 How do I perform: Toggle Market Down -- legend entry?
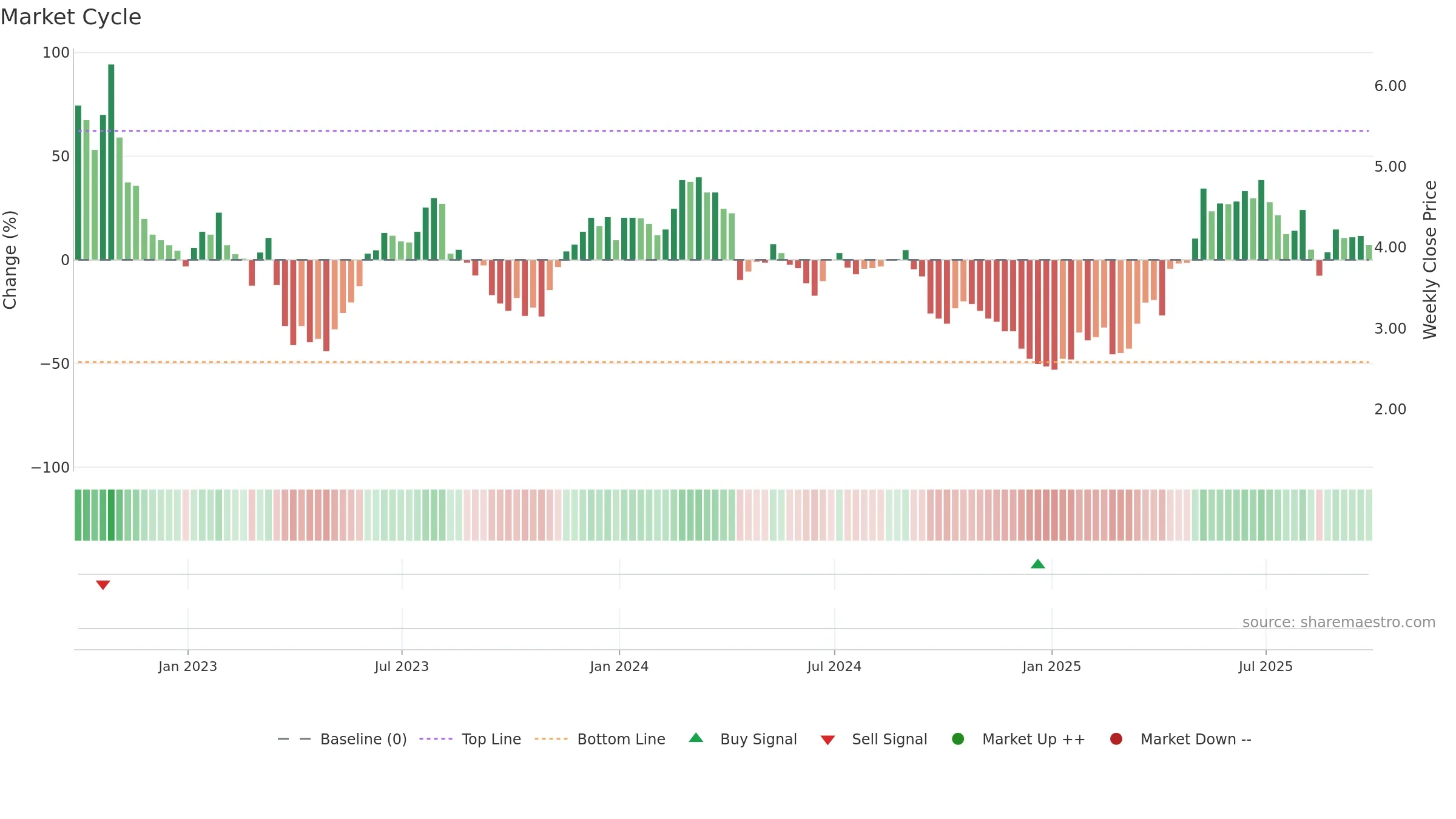[x=1181, y=740]
